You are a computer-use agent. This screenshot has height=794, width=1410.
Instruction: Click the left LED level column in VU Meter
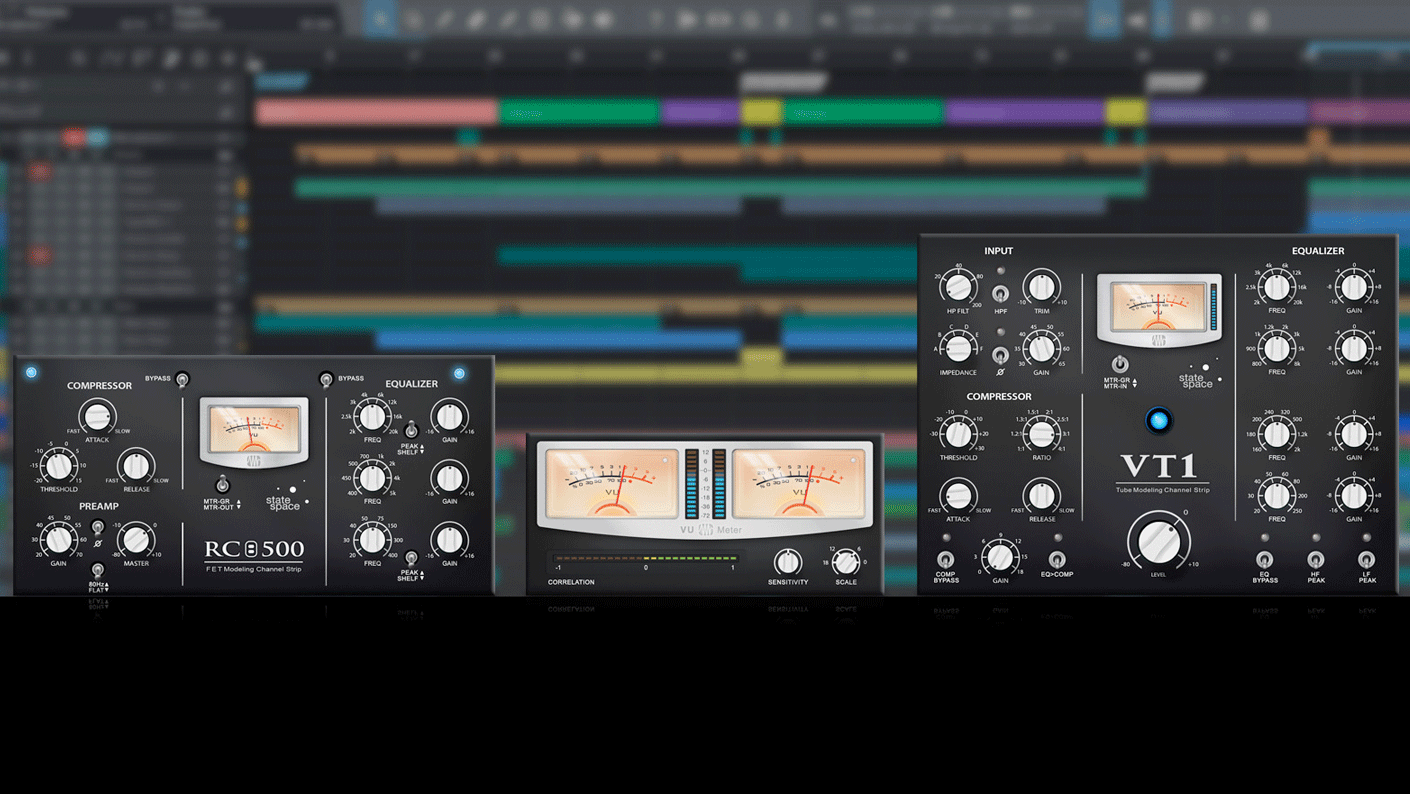click(691, 484)
